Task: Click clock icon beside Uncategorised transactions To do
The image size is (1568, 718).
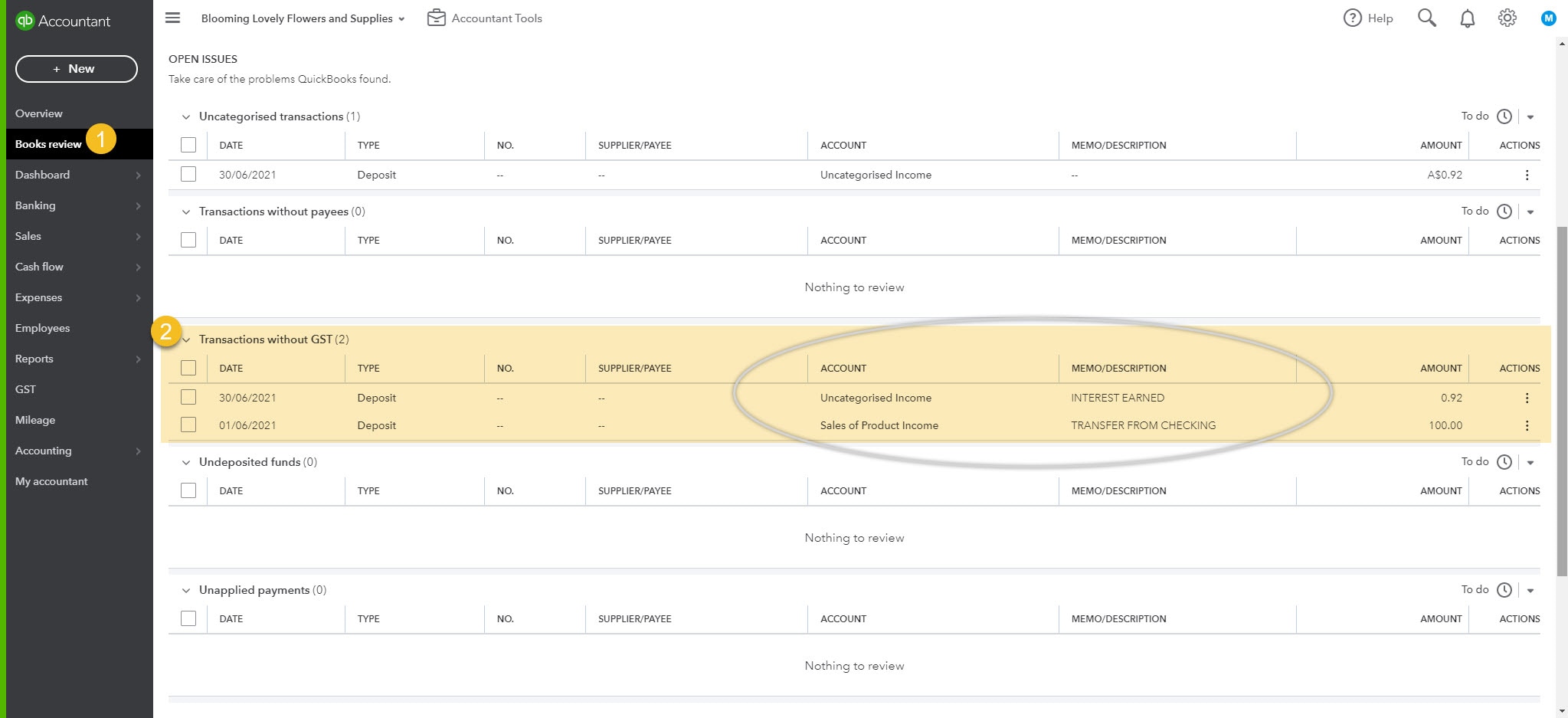Action: (1504, 116)
